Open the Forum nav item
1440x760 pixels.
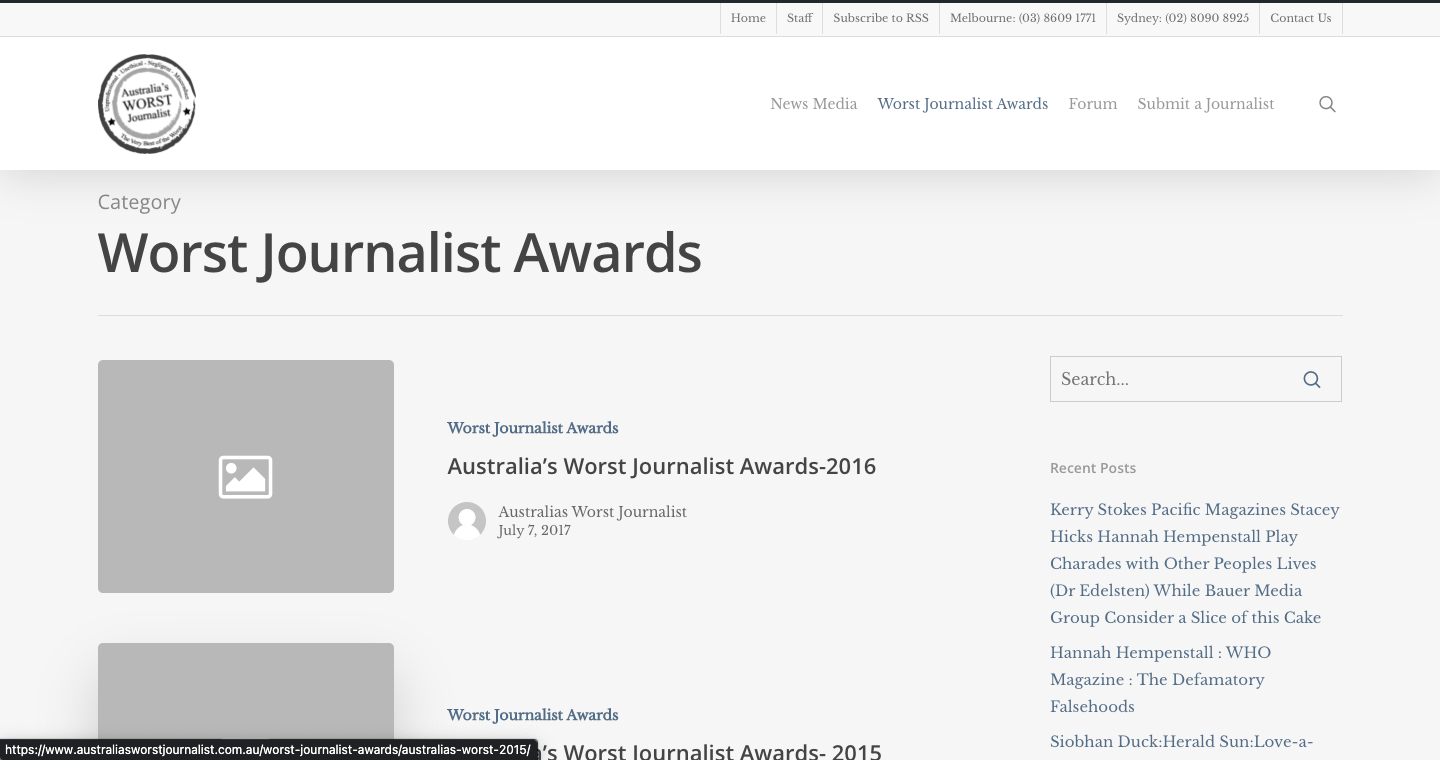[x=1093, y=104]
